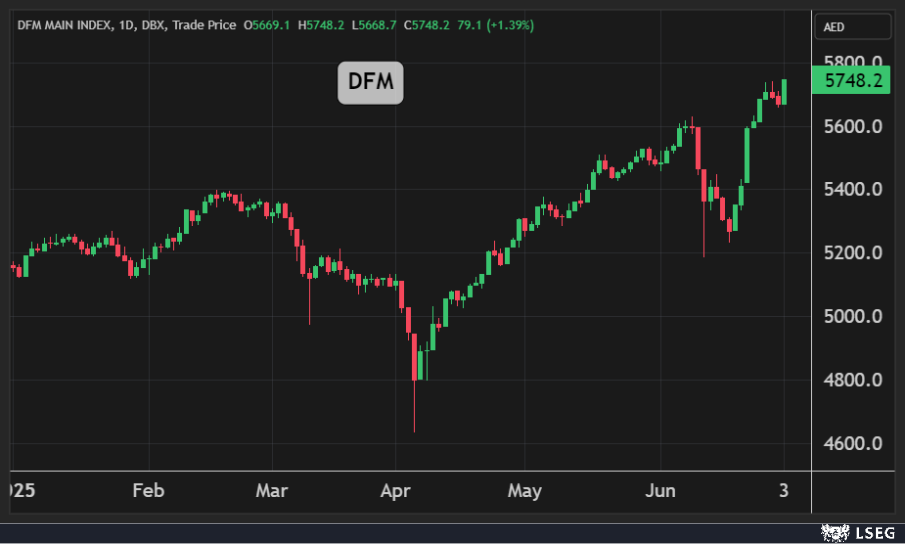The image size is (905, 544).
Task: Click the LSEG logo icon
Action: point(830,531)
